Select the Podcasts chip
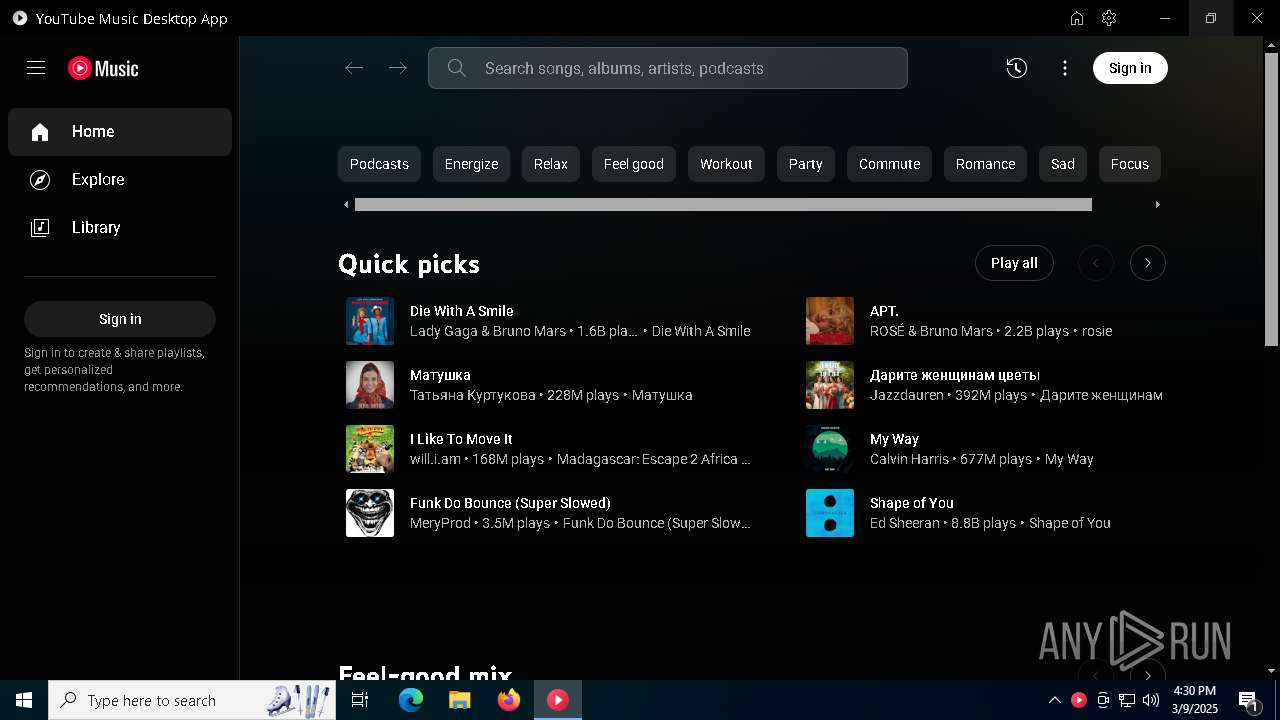 [x=379, y=164]
